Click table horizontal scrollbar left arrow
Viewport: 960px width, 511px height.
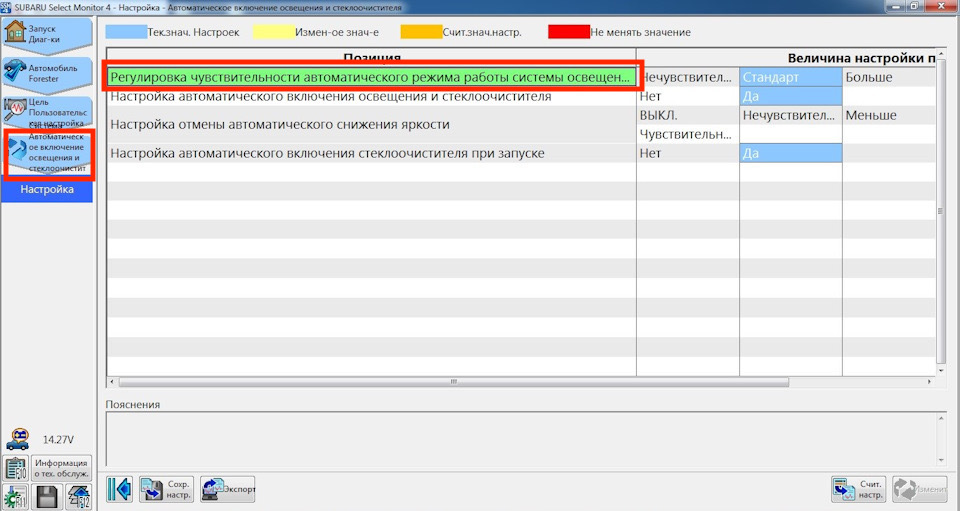112,382
